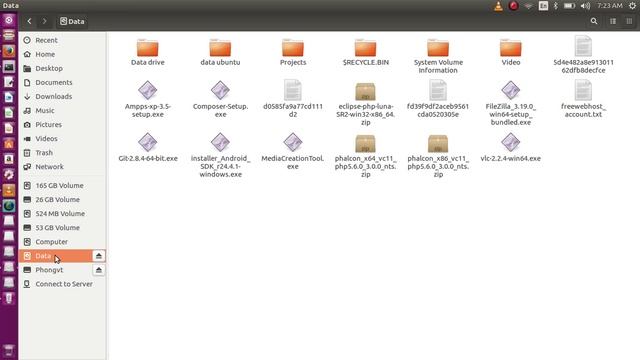Open the $RECYCLE.BIN folder
The height and width of the screenshot is (360, 640).
click(366, 52)
